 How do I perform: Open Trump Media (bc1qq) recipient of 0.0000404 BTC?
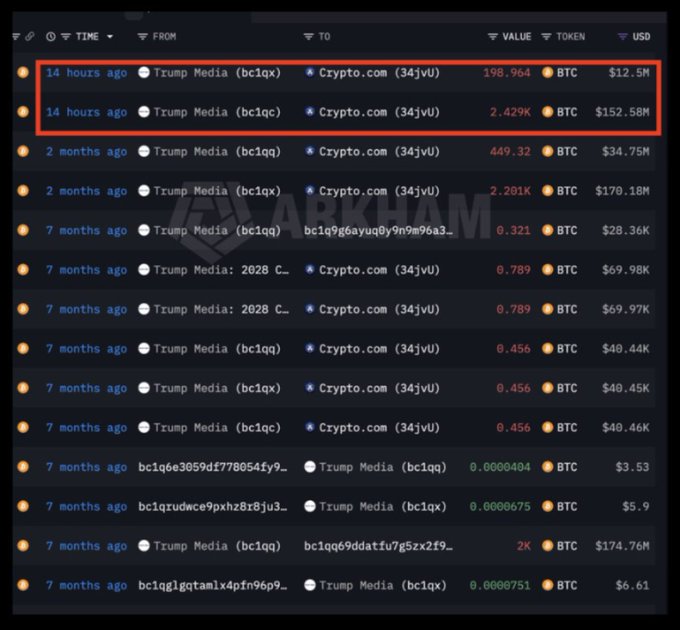[x=383, y=467]
